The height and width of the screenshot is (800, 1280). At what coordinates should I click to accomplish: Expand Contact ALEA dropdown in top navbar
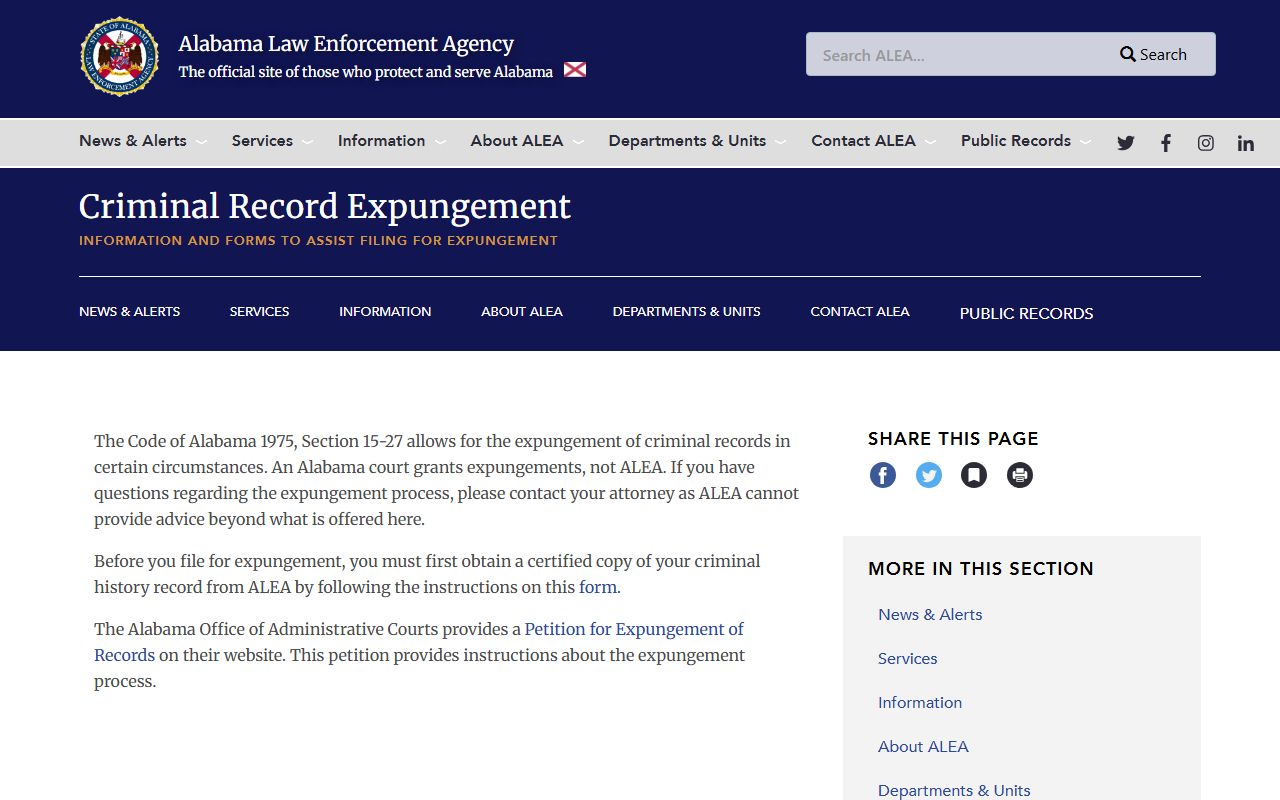tap(873, 141)
